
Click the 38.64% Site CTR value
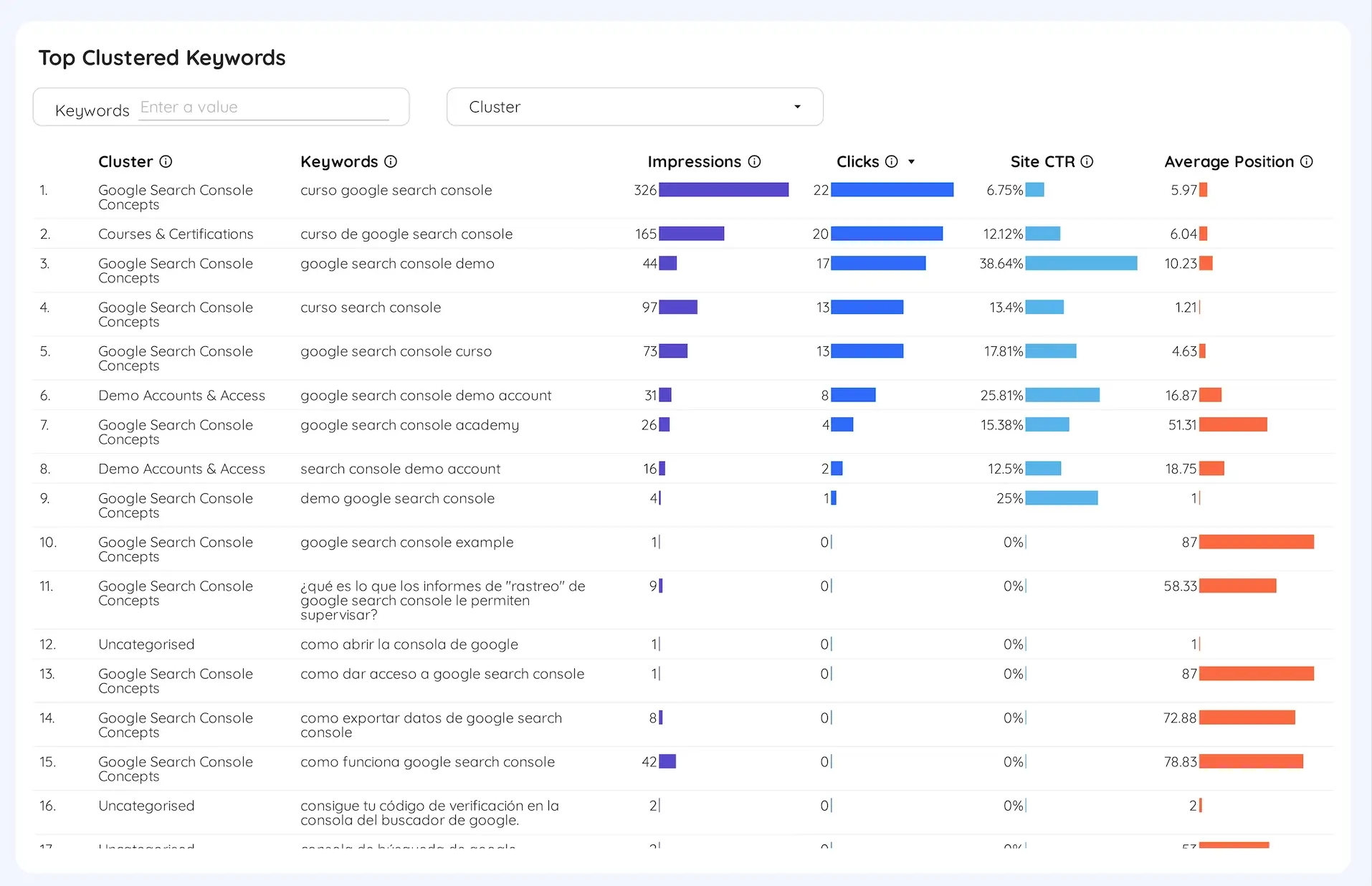[x=1001, y=264]
